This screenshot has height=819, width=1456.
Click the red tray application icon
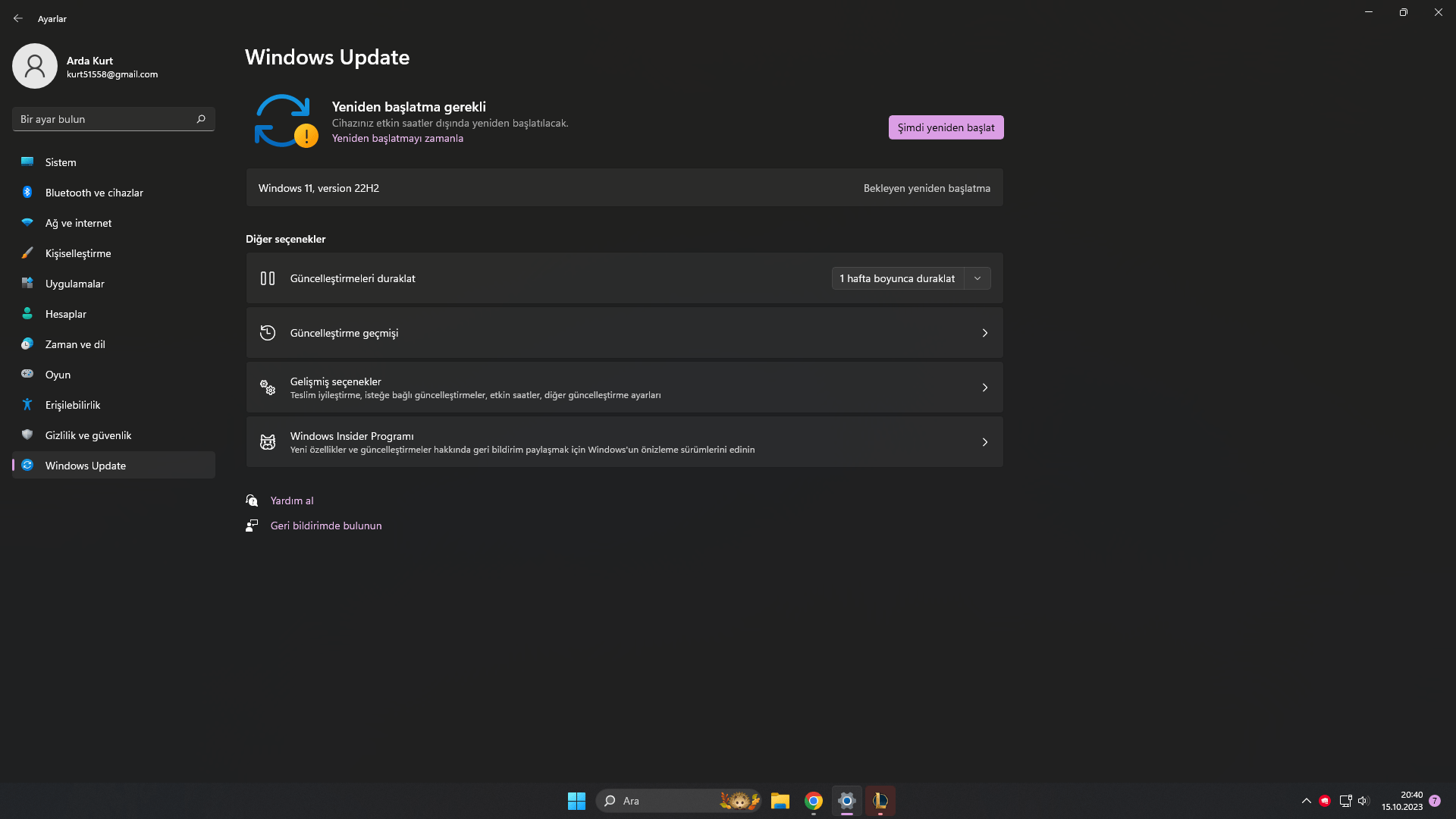[1325, 801]
